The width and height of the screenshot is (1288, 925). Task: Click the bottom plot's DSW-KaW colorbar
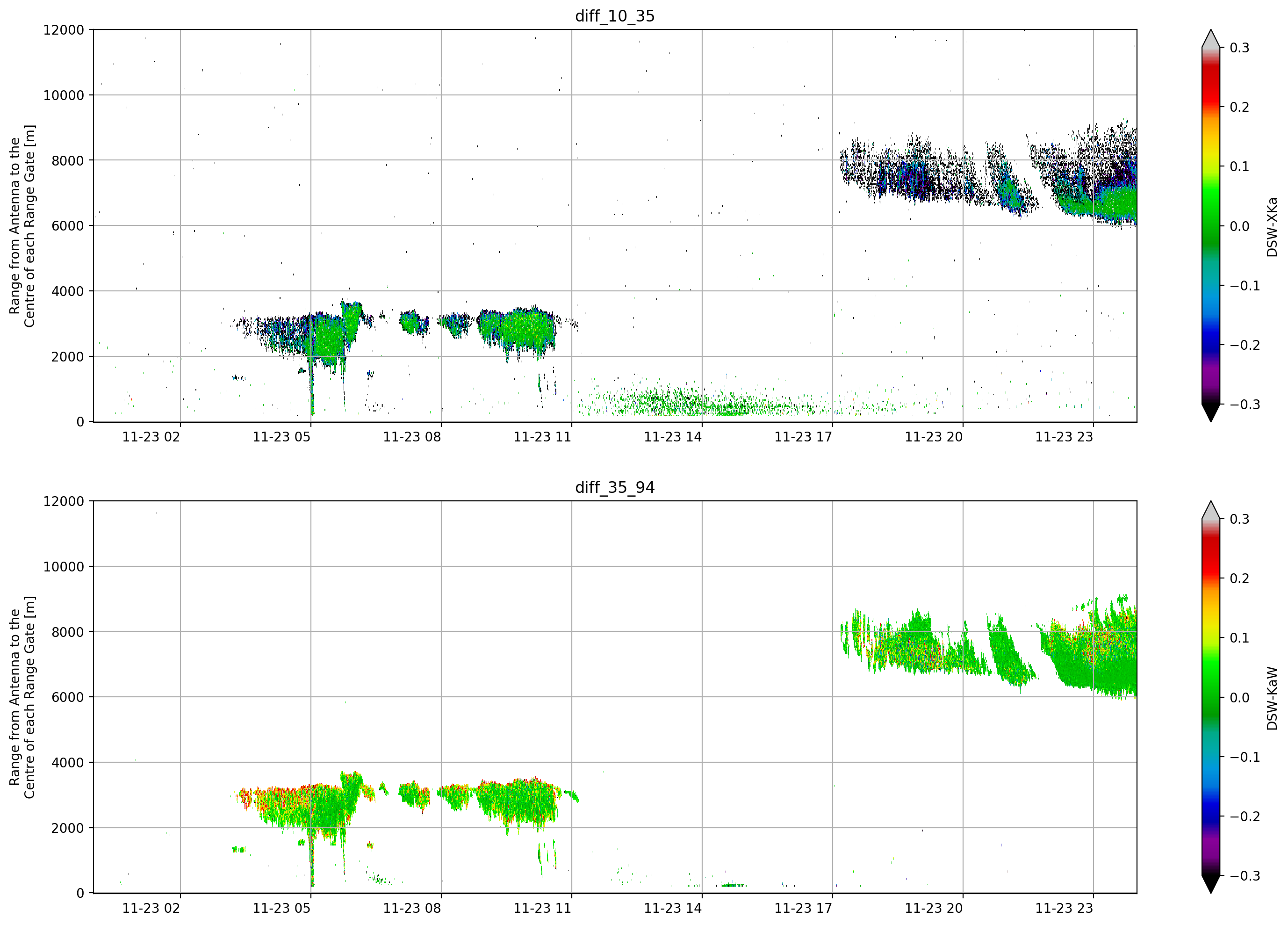tap(1211, 697)
